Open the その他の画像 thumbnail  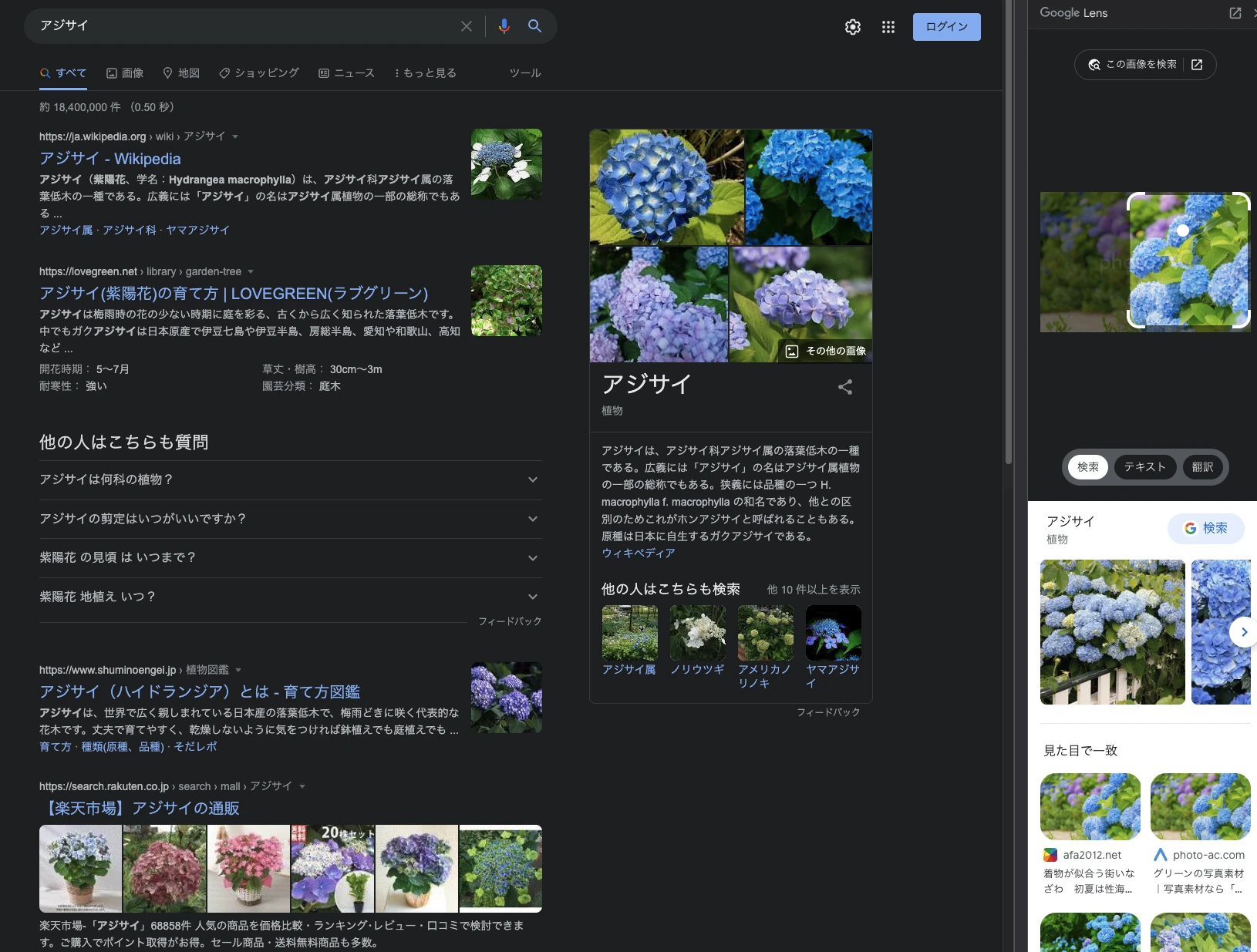(x=827, y=351)
